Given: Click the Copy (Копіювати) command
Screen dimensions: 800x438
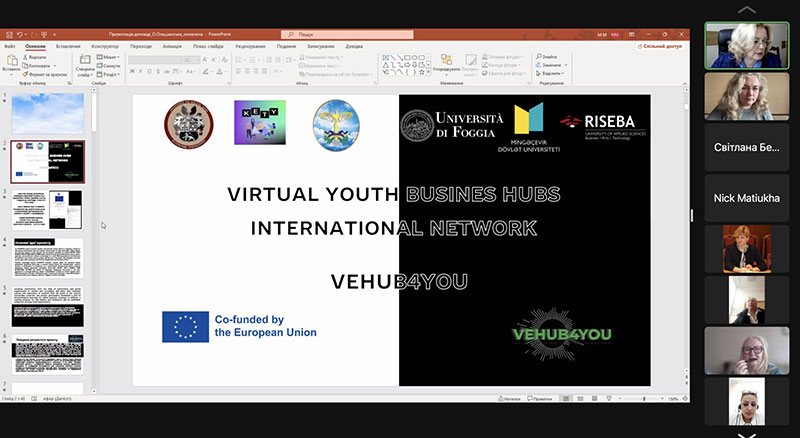Looking at the screenshot, I should point(37,65).
